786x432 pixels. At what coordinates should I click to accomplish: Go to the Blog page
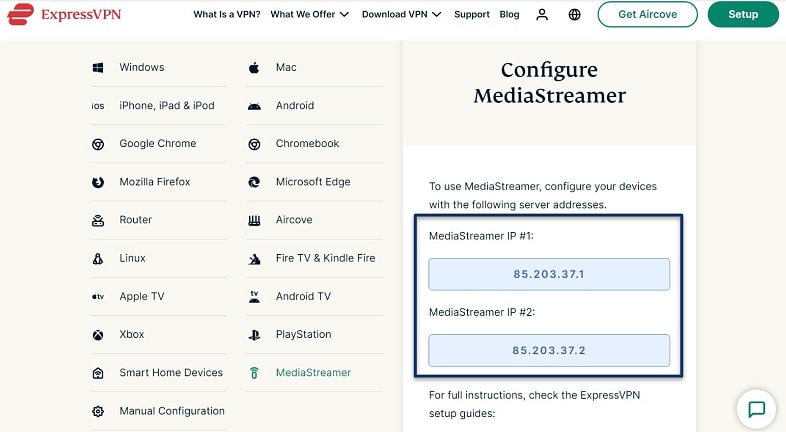tap(509, 15)
